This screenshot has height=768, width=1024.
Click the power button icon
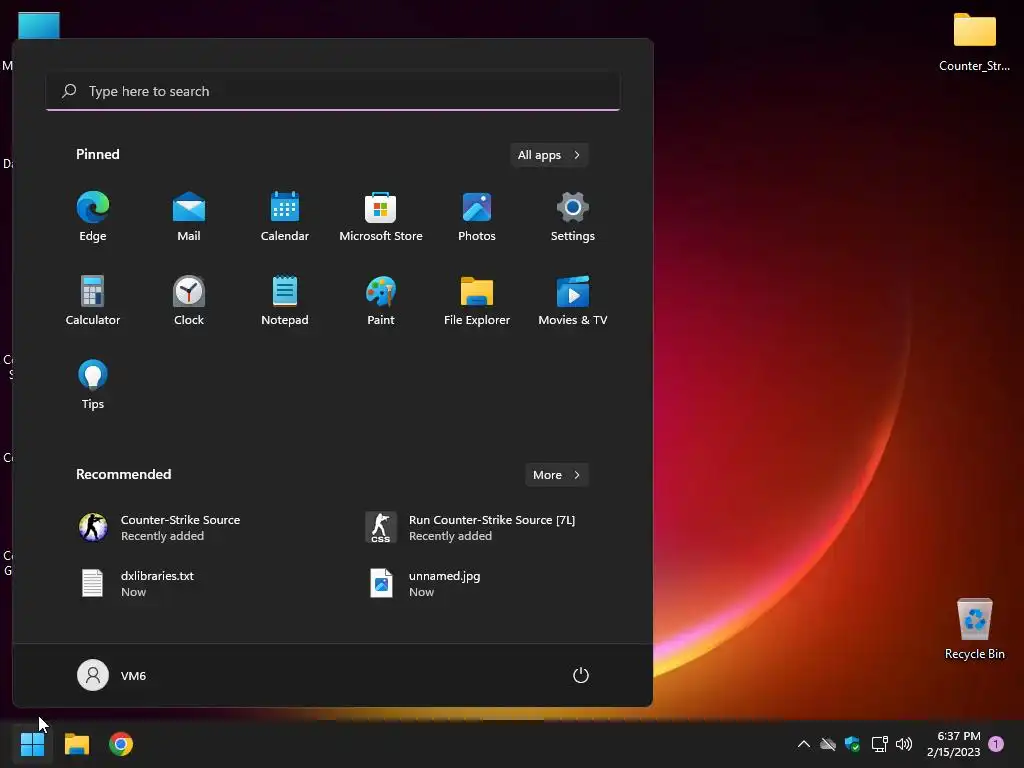pyautogui.click(x=581, y=675)
